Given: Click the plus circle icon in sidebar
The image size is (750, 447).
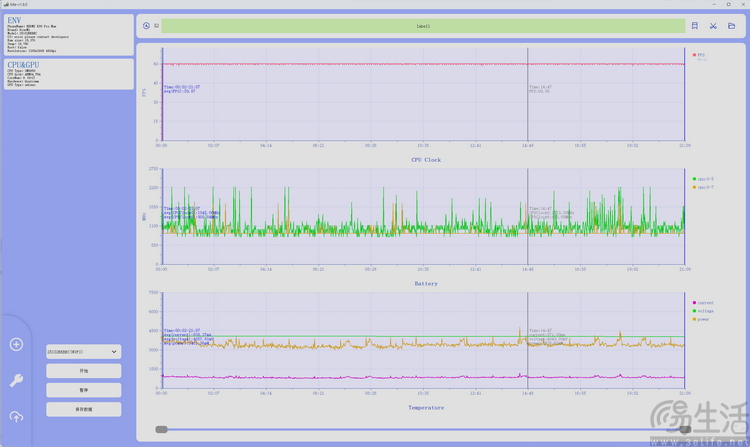Looking at the screenshot, I should [x=16, y=345].
